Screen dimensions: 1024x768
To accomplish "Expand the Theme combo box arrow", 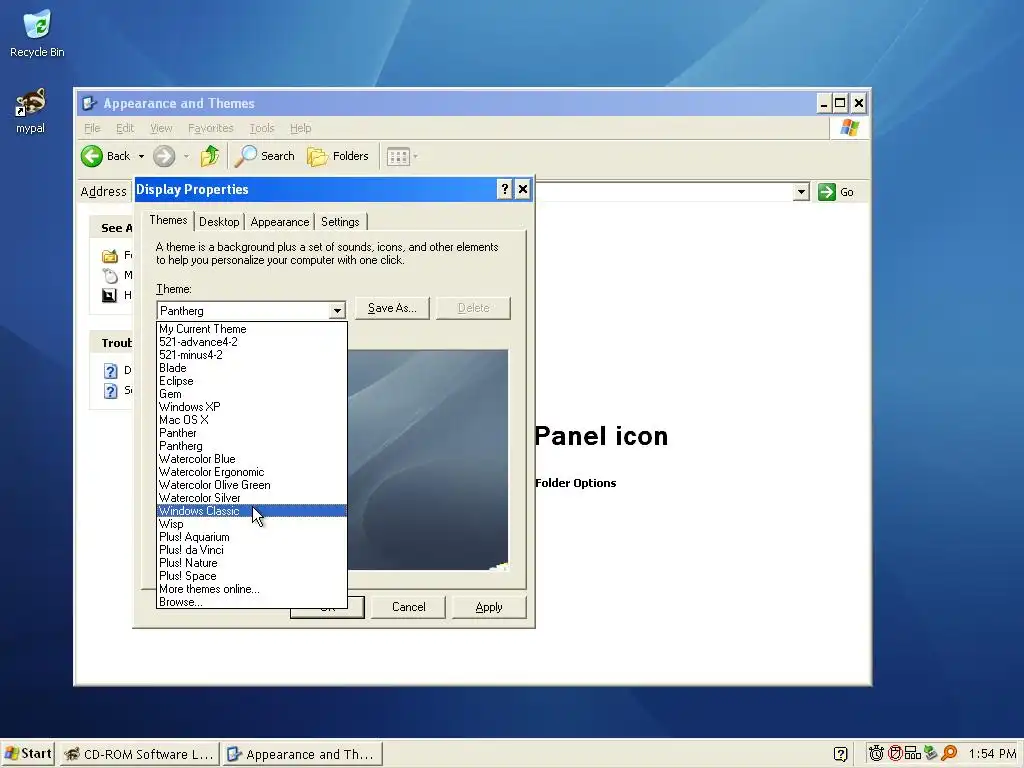I will click(337, 311).
